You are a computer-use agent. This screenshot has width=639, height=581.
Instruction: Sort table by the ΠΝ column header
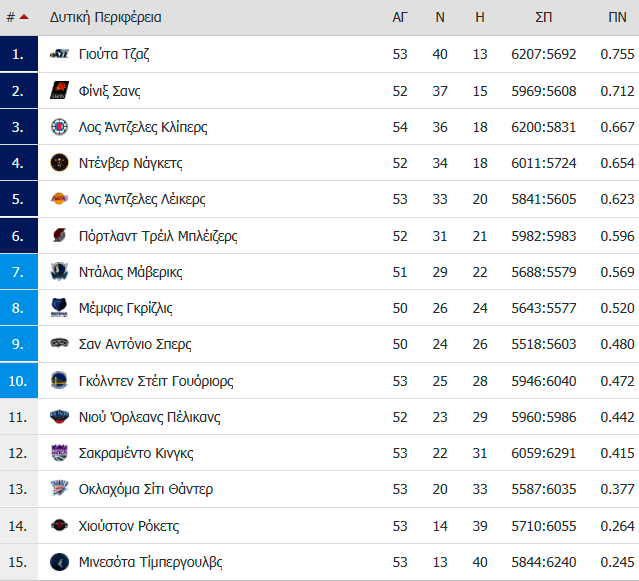(x=617, y=17)
